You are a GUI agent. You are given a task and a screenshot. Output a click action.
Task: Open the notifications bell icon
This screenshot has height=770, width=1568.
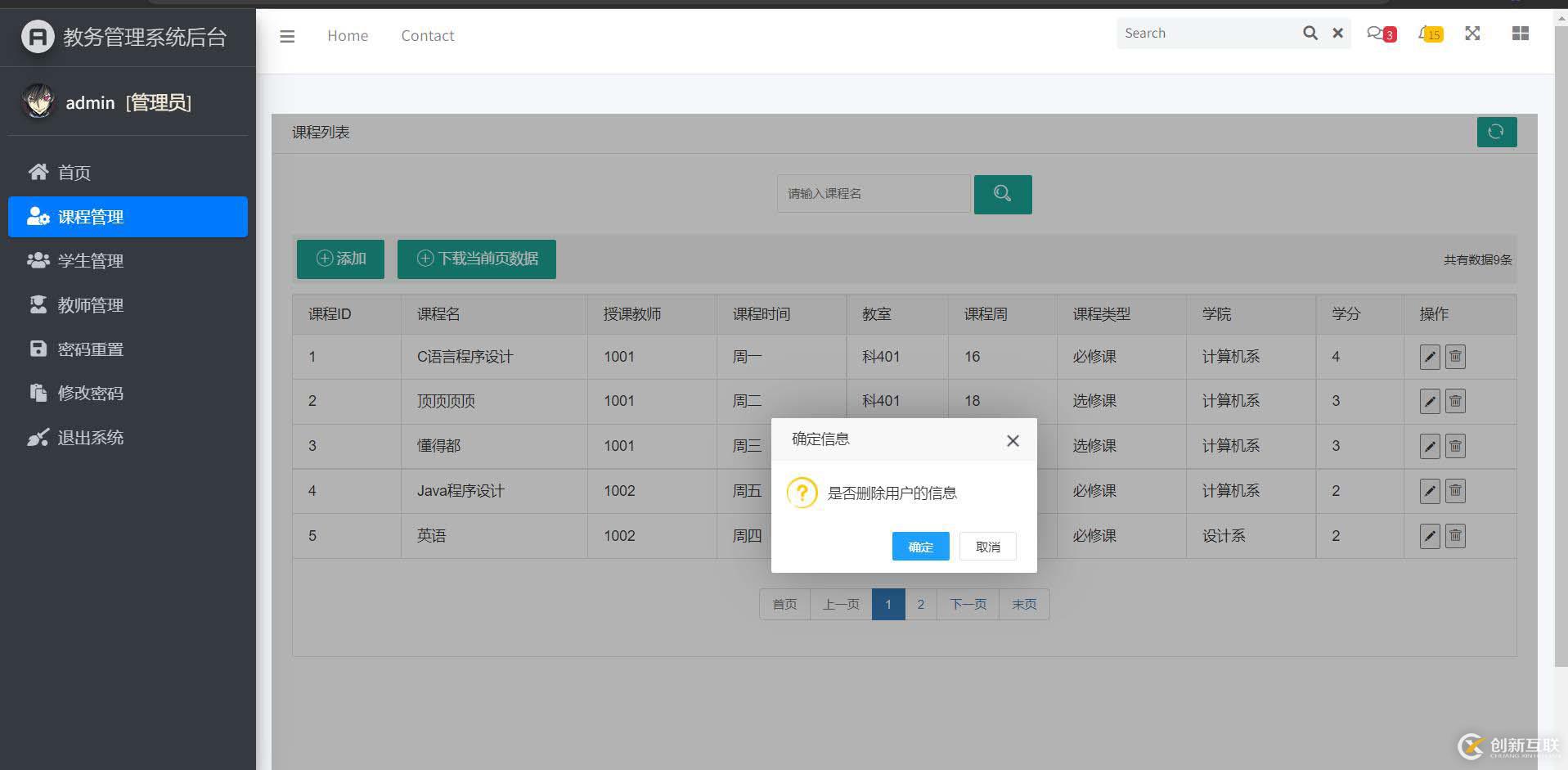click(x=1427, y=34)
